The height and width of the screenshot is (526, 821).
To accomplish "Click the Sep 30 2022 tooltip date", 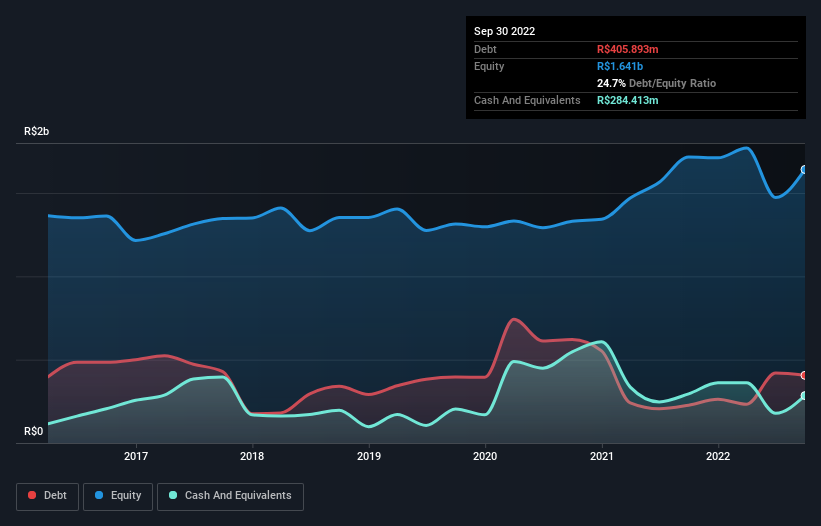I will (x=504, y=31).
